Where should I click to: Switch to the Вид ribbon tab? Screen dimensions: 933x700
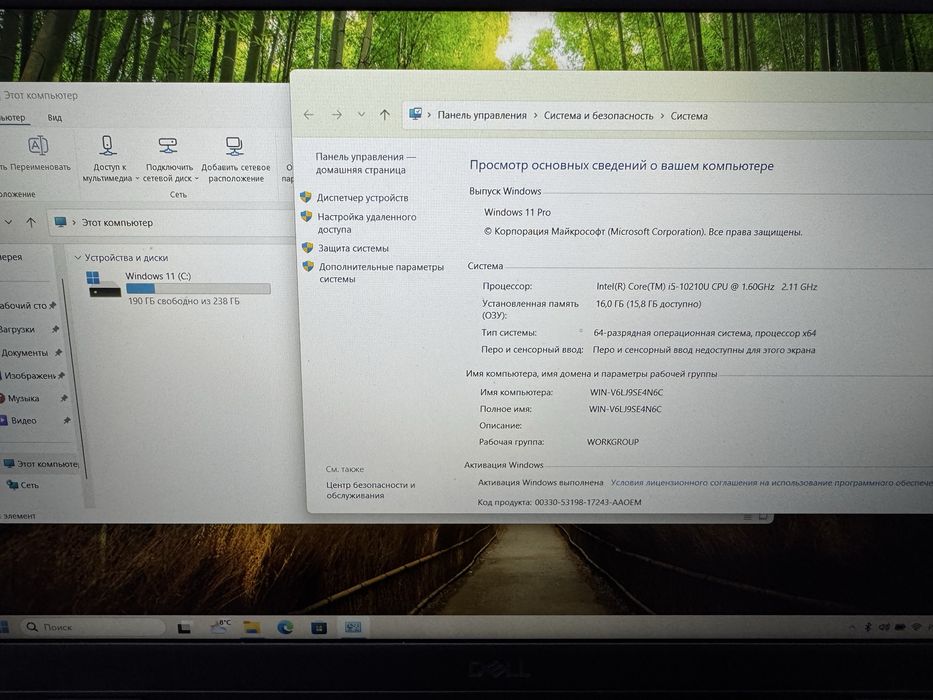pos(55,117)
